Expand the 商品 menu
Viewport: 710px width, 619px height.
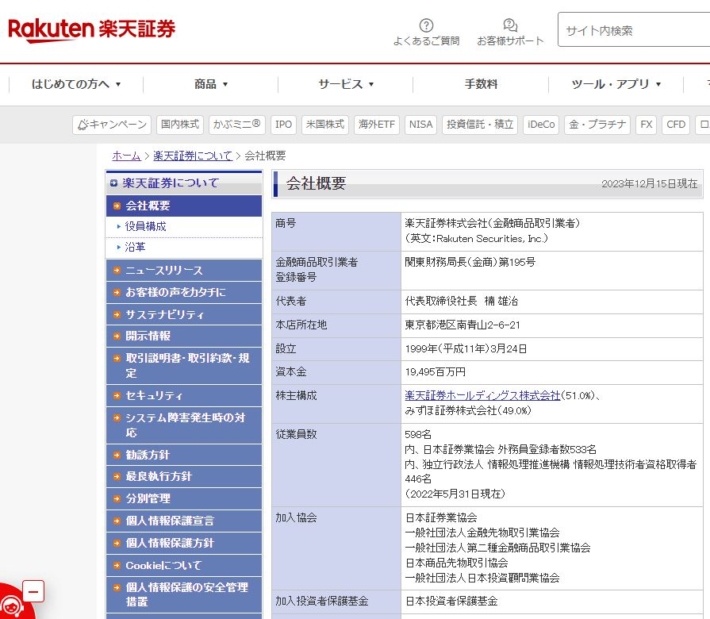tap(211, 84)
